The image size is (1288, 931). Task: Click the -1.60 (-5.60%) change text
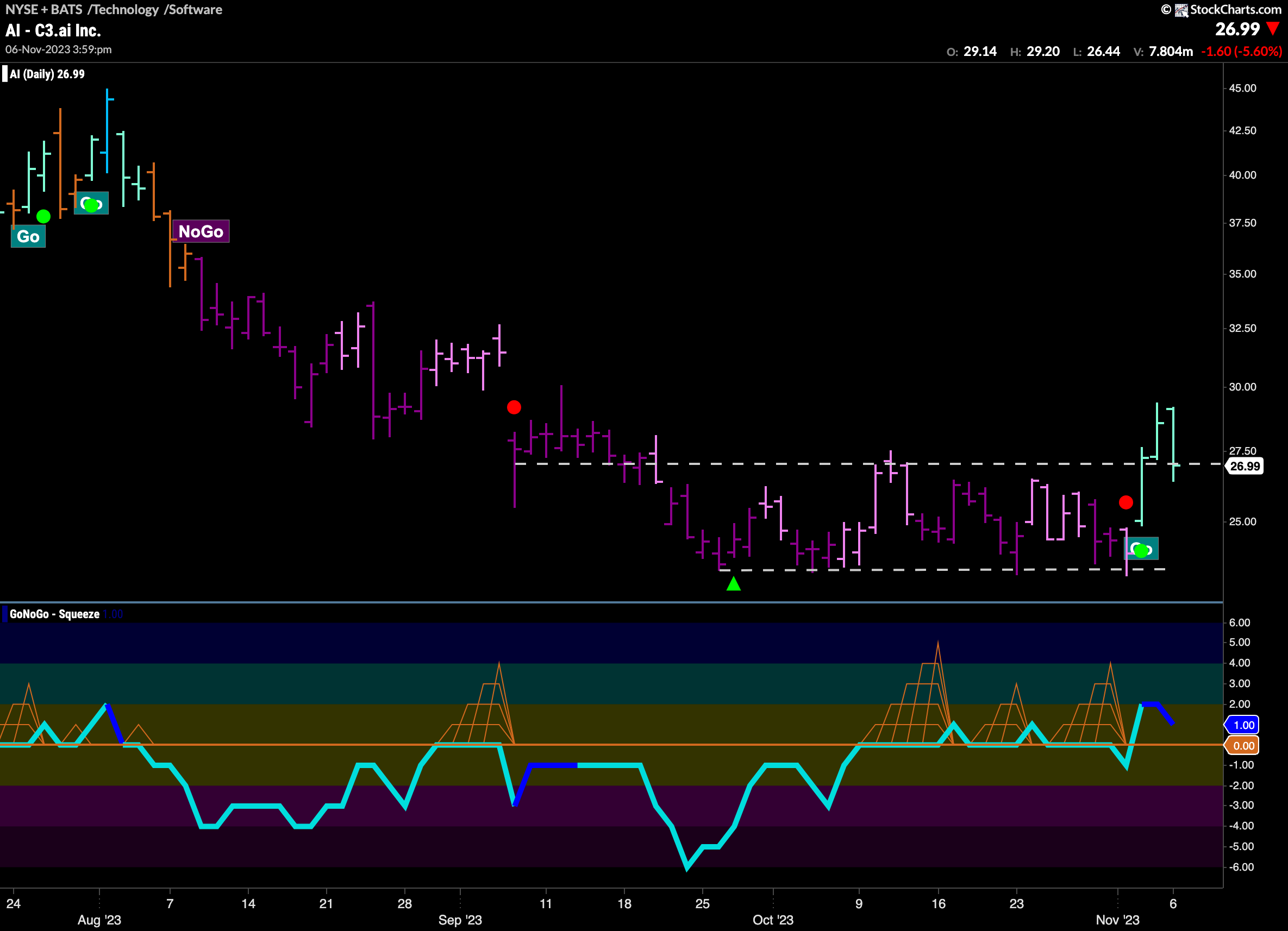click(1241, 52)
